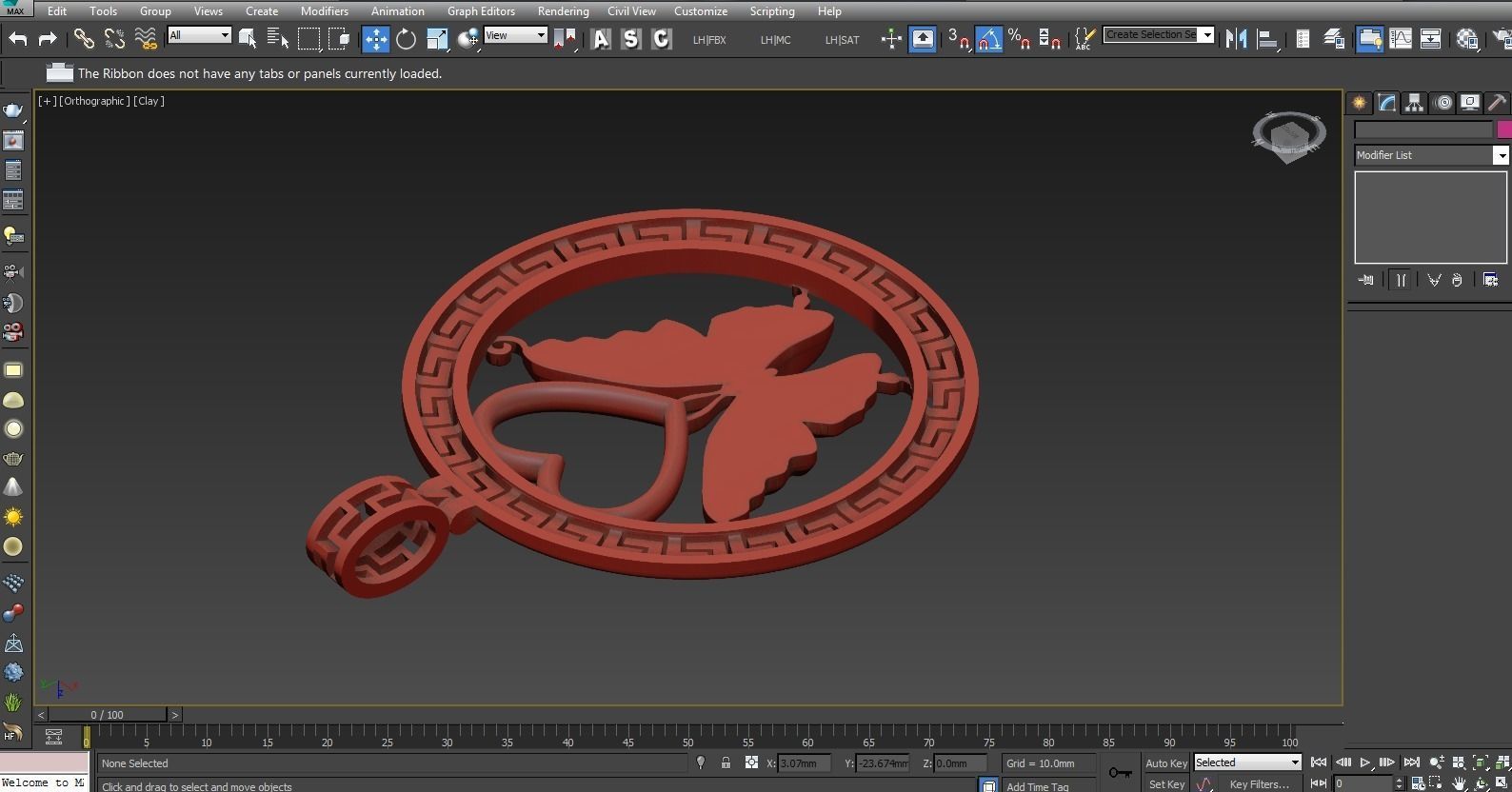Click the ViewCube navigation widget
The image size is (1512, 792).
(x=1289, y=136)
